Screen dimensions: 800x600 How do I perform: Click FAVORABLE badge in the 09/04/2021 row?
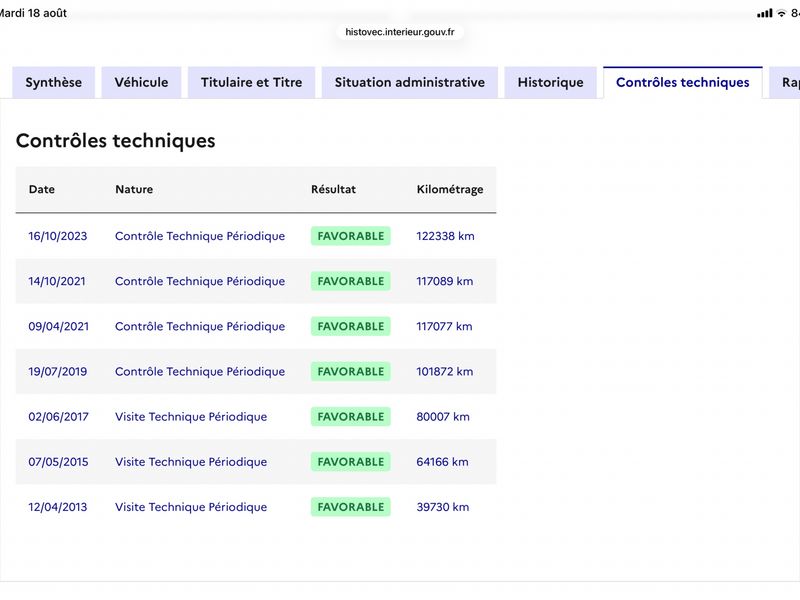tap(351, 327)
